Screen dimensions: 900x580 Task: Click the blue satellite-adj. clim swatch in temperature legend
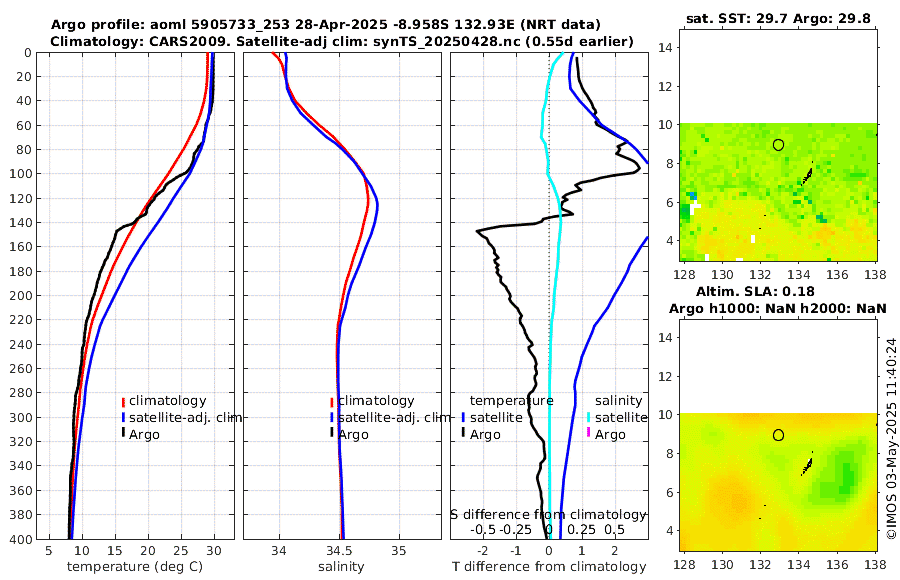[x=123, y=418]
